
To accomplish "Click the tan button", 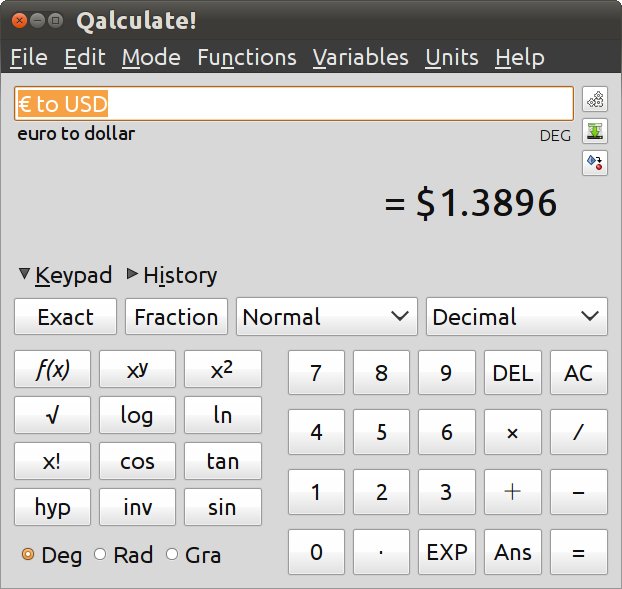I will (x=223, y=461).
